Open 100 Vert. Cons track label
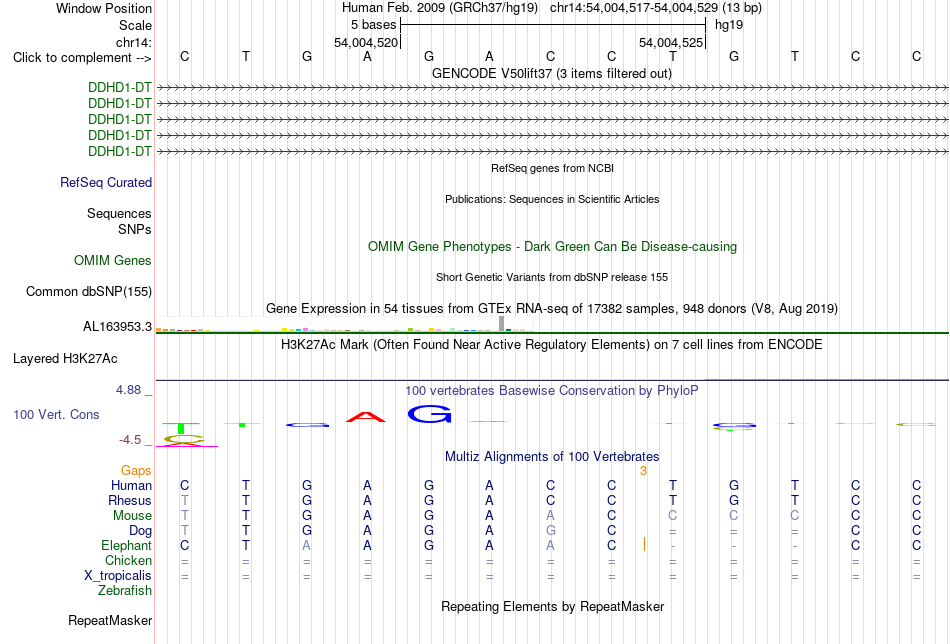The width and height of the screenshot is (950, 644). [56, 414]
